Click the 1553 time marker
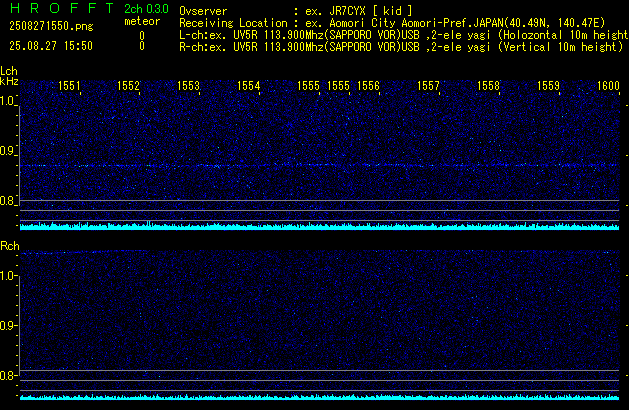629x410 pixels. click(188, 86)
